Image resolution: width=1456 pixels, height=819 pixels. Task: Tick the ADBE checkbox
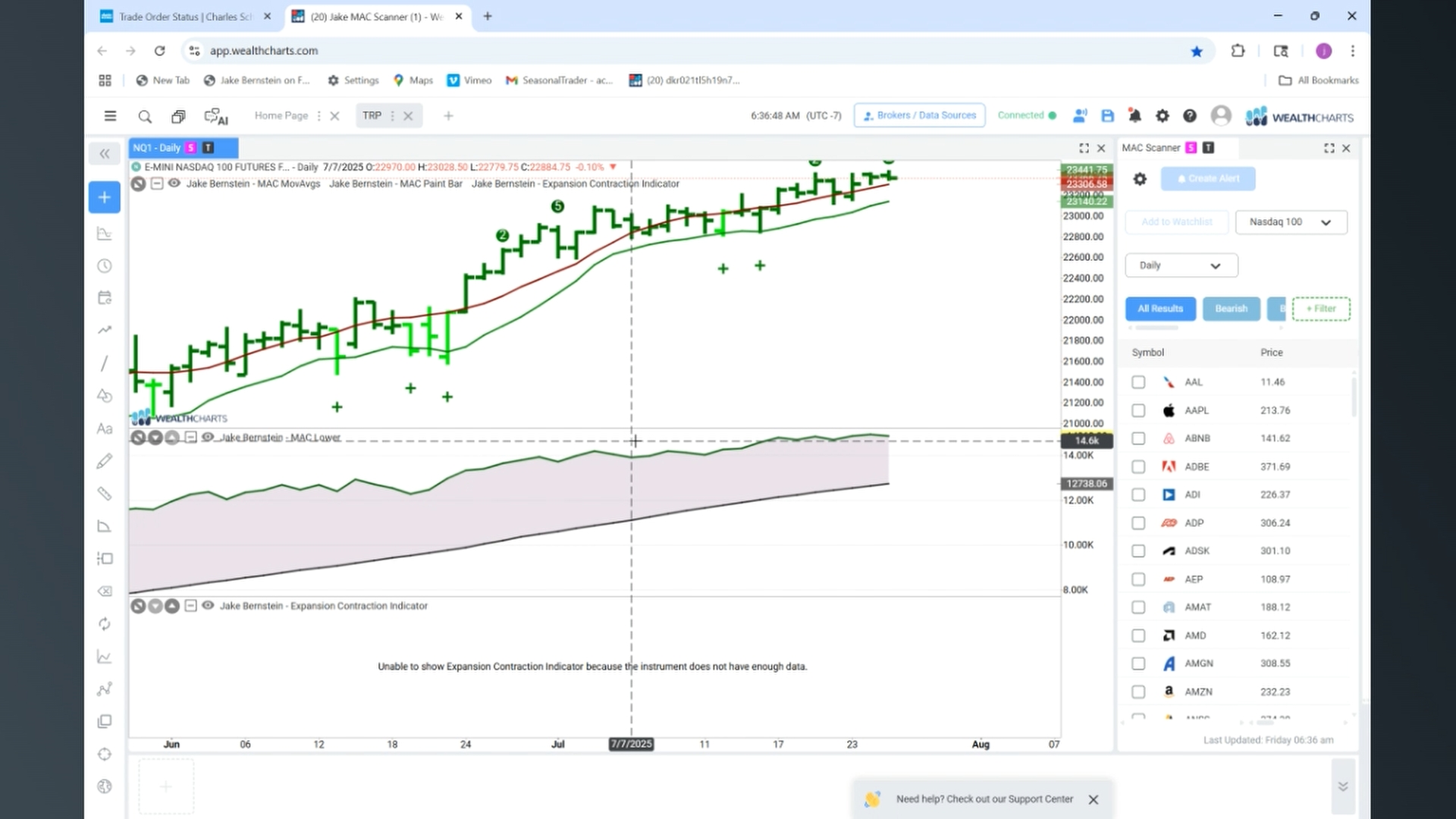pos(1138,466)
